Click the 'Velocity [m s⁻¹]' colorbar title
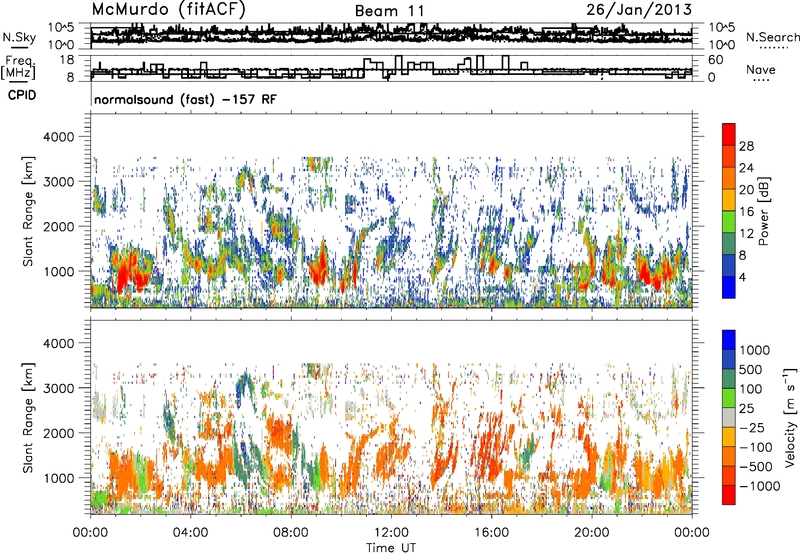 point(790,417)
